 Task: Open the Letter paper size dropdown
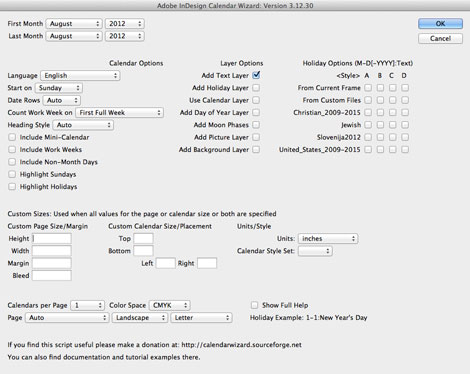[201, 318]
